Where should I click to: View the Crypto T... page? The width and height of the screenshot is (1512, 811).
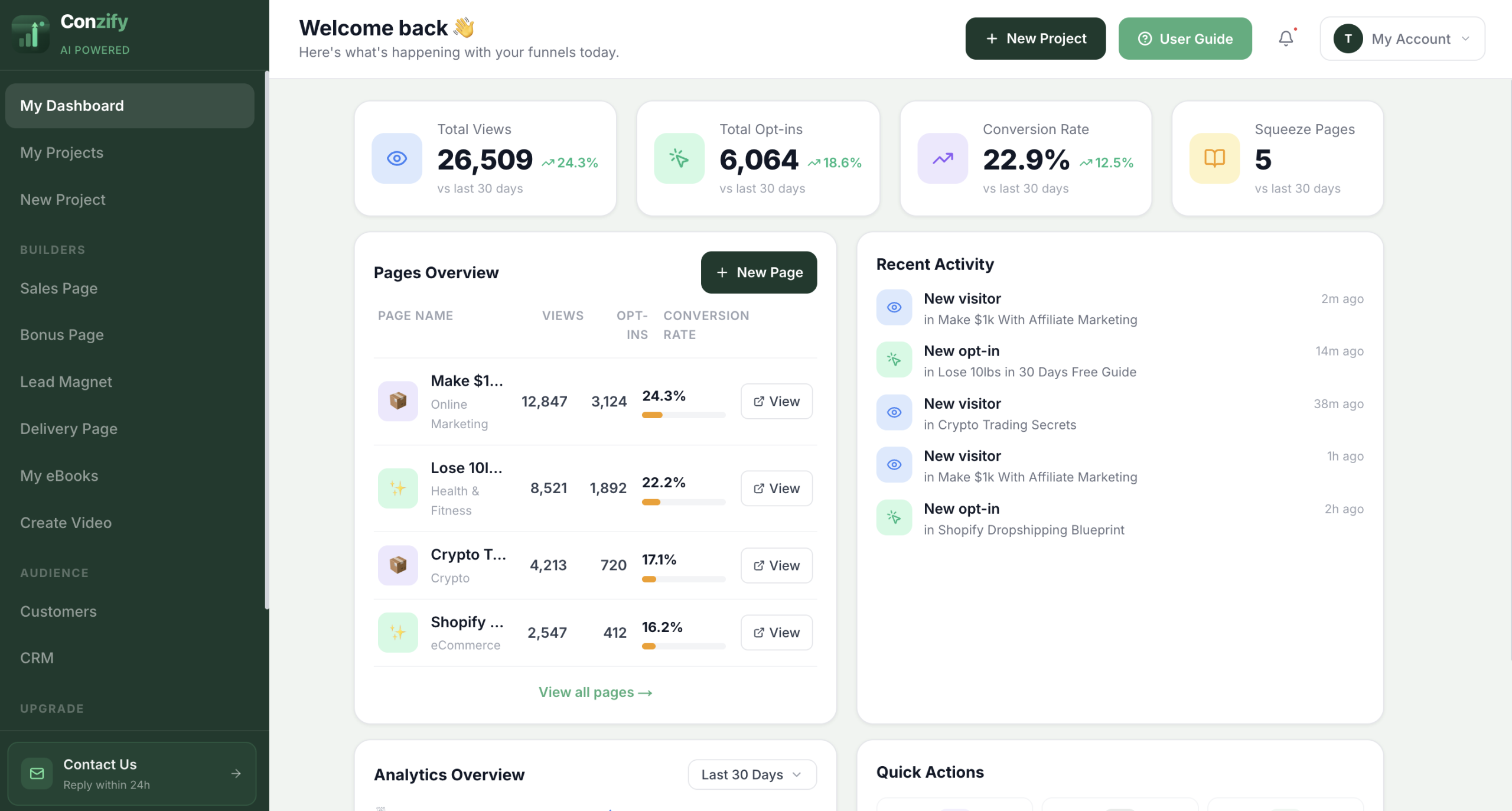point(776,565)
